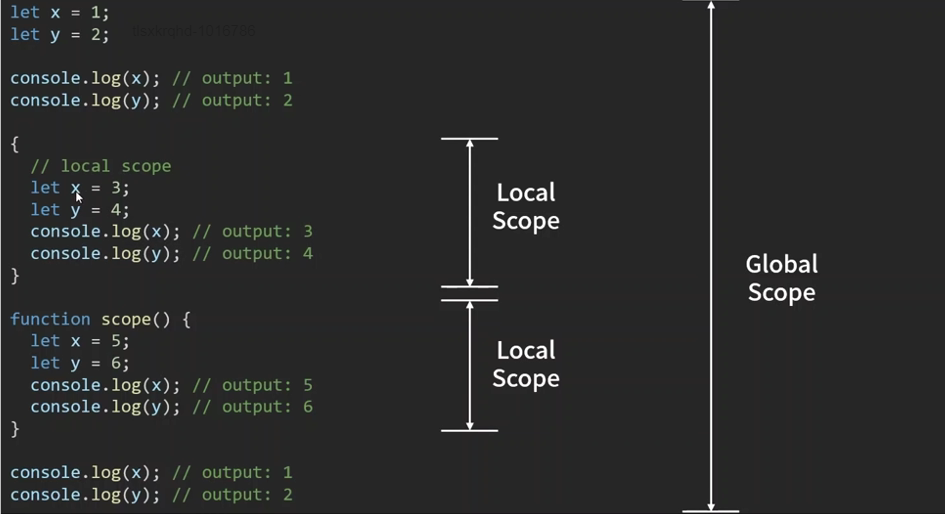
Task: Click the line "let x = 5;"
Action: click(80, 341)
